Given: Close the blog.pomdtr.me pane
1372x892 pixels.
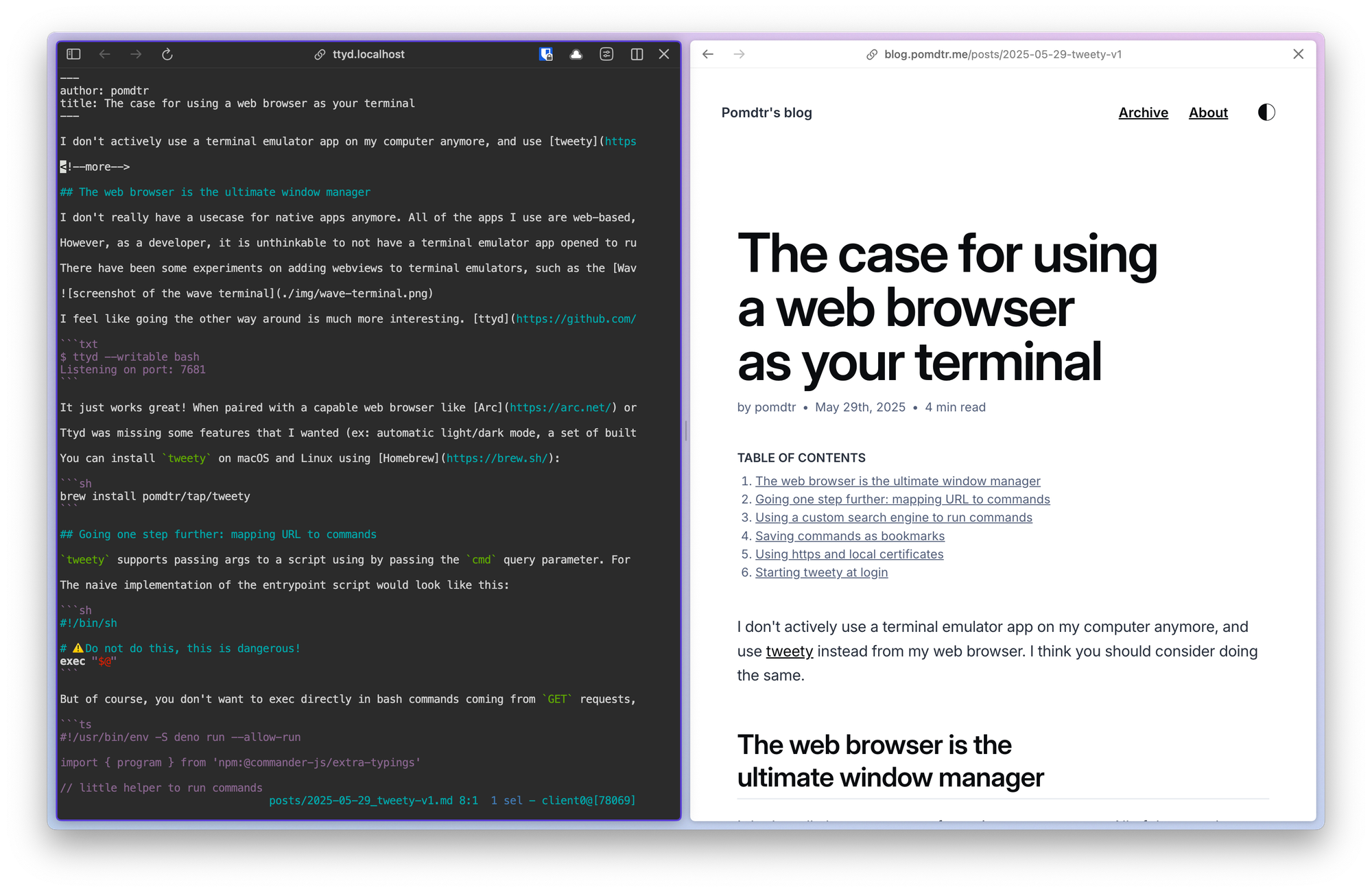Looking at the screenshot, I should coord(1298,54).
